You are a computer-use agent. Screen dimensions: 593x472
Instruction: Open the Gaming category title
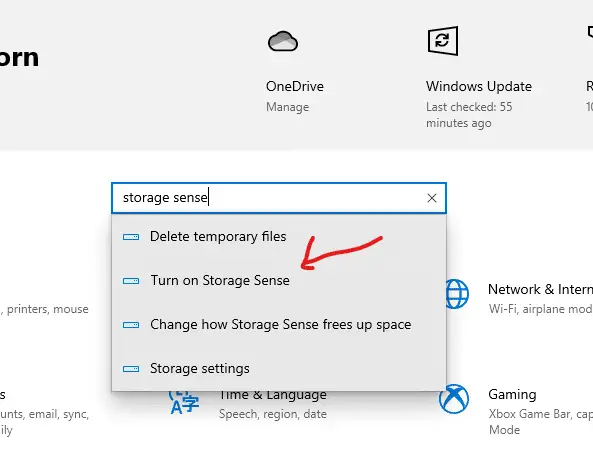pos(512,394)
